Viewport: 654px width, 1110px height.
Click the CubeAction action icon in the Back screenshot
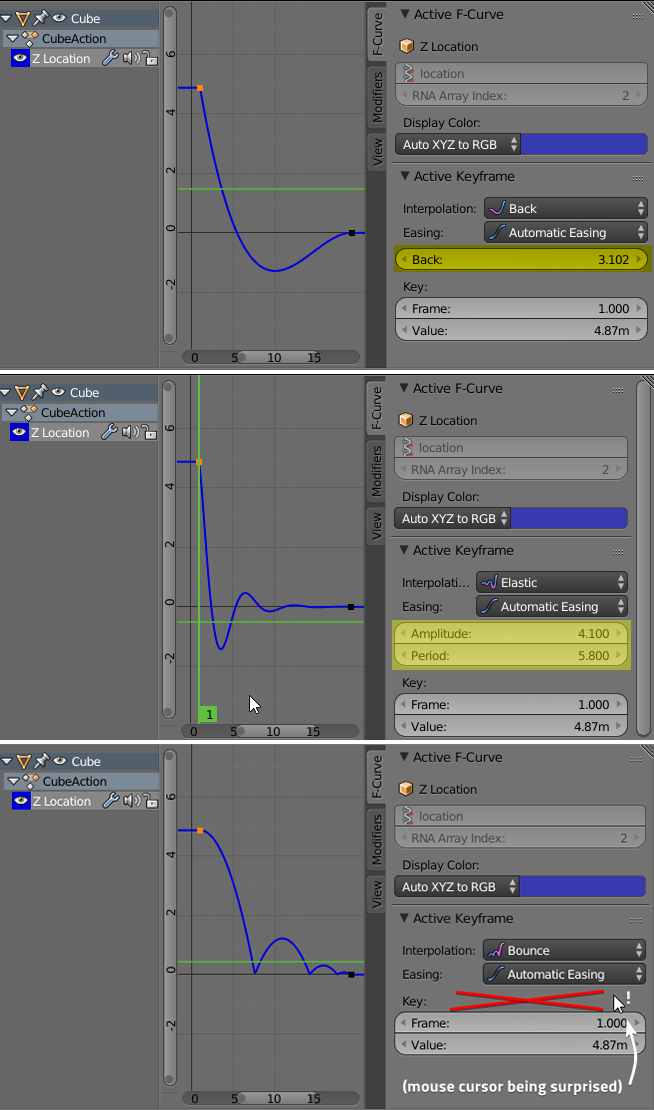(x=30, y=38)
